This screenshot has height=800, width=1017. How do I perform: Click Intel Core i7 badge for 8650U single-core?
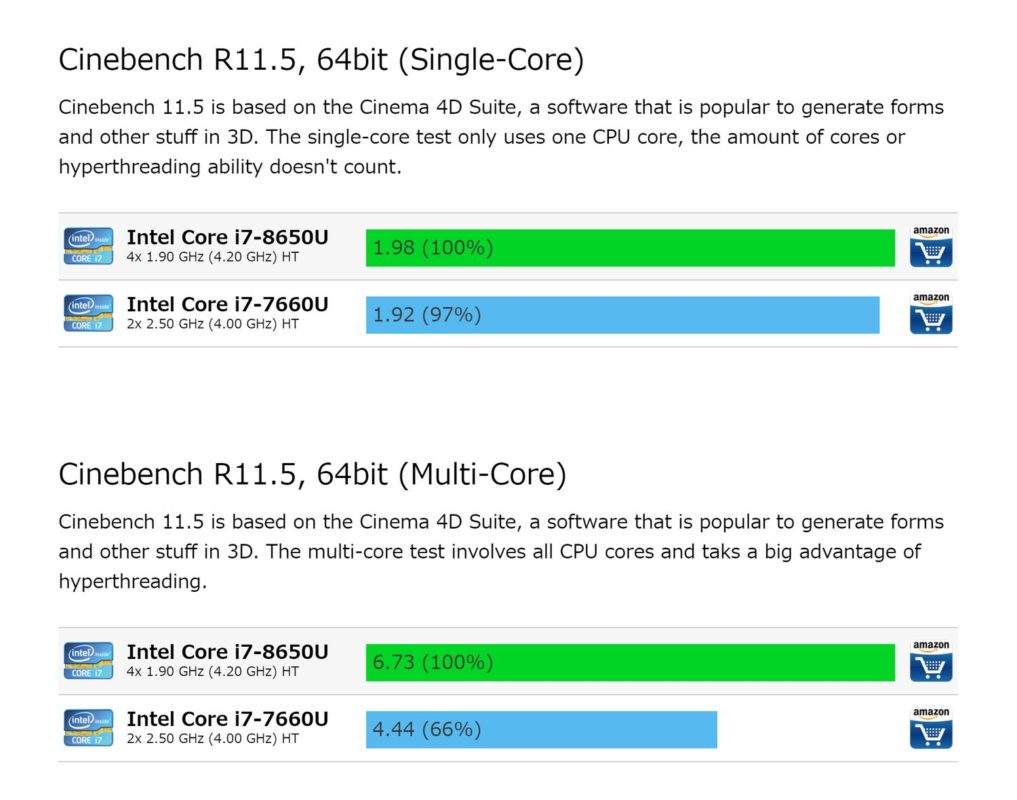(x=88, y=246)
